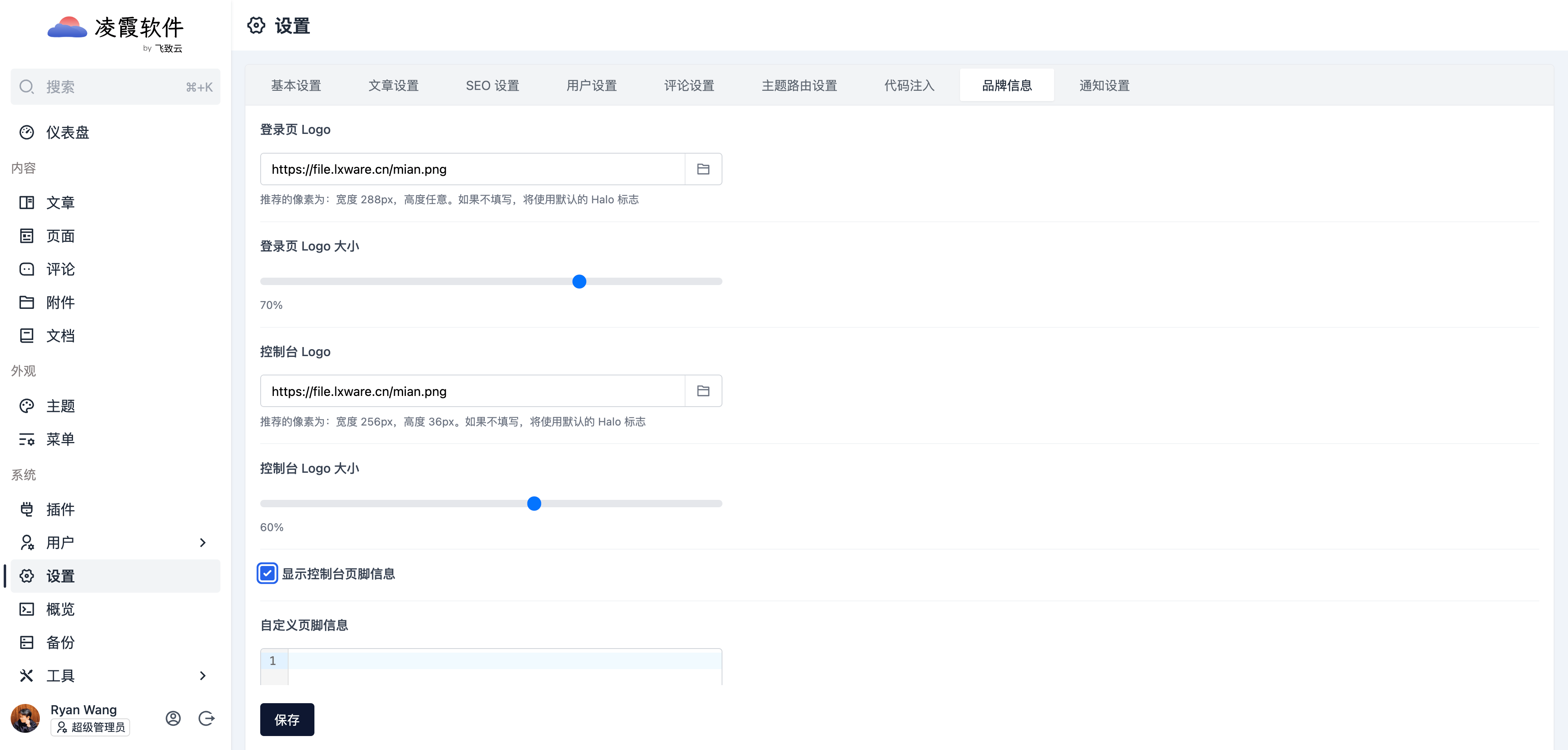
Task: Click the 菜单 menu list icon
Action: 27,439
